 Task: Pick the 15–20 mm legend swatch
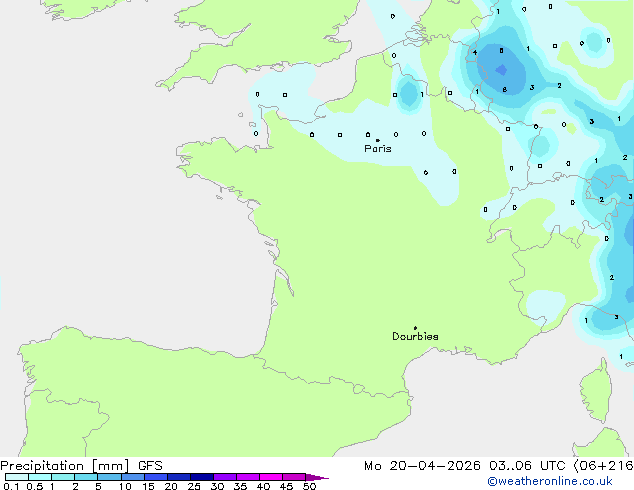(x=156, y=477)
